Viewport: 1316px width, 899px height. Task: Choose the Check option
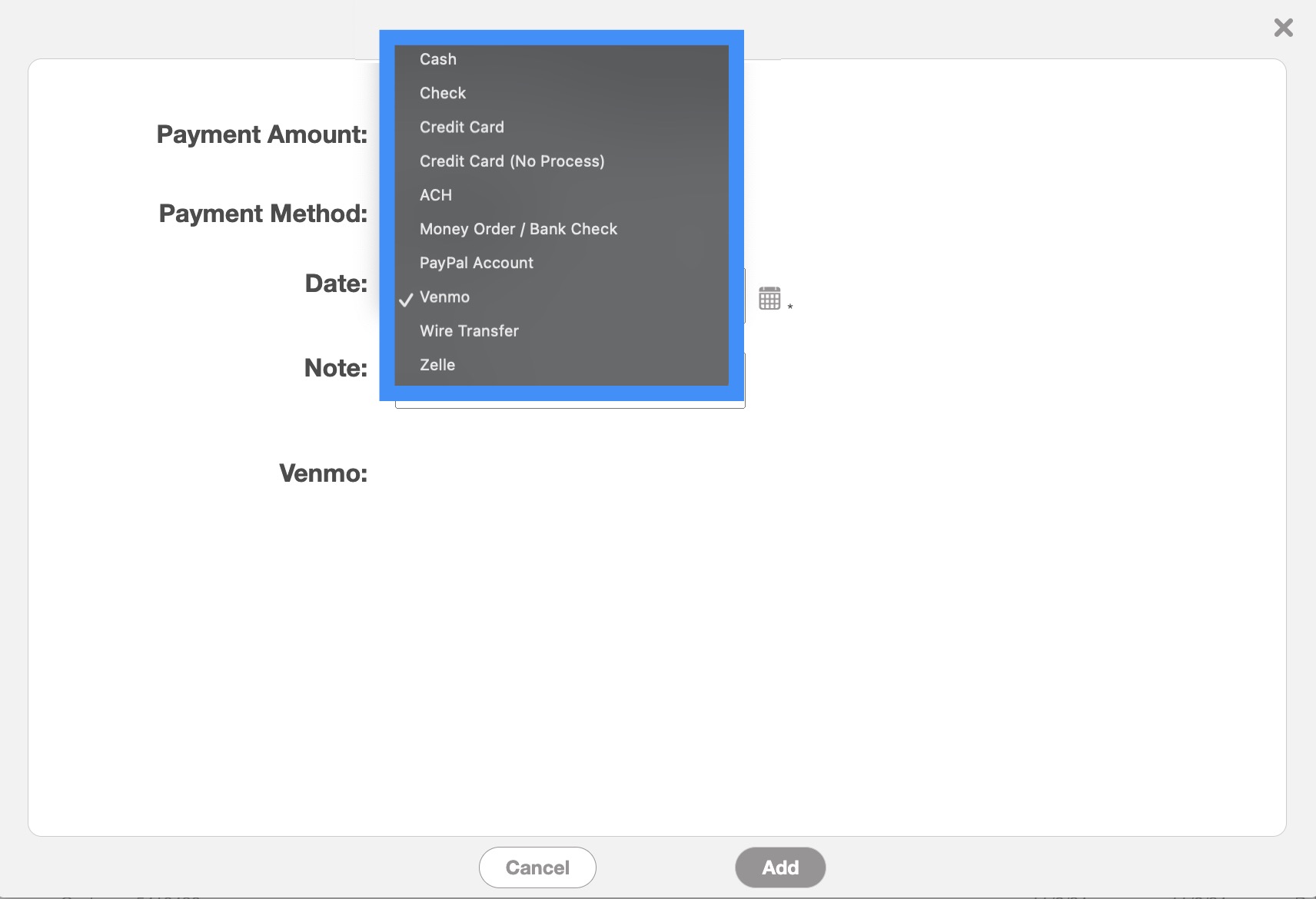pos(443,93)
